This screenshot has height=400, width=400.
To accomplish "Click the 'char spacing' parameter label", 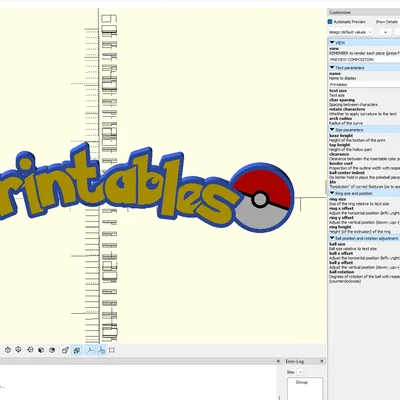I will (x=342, y=100).
